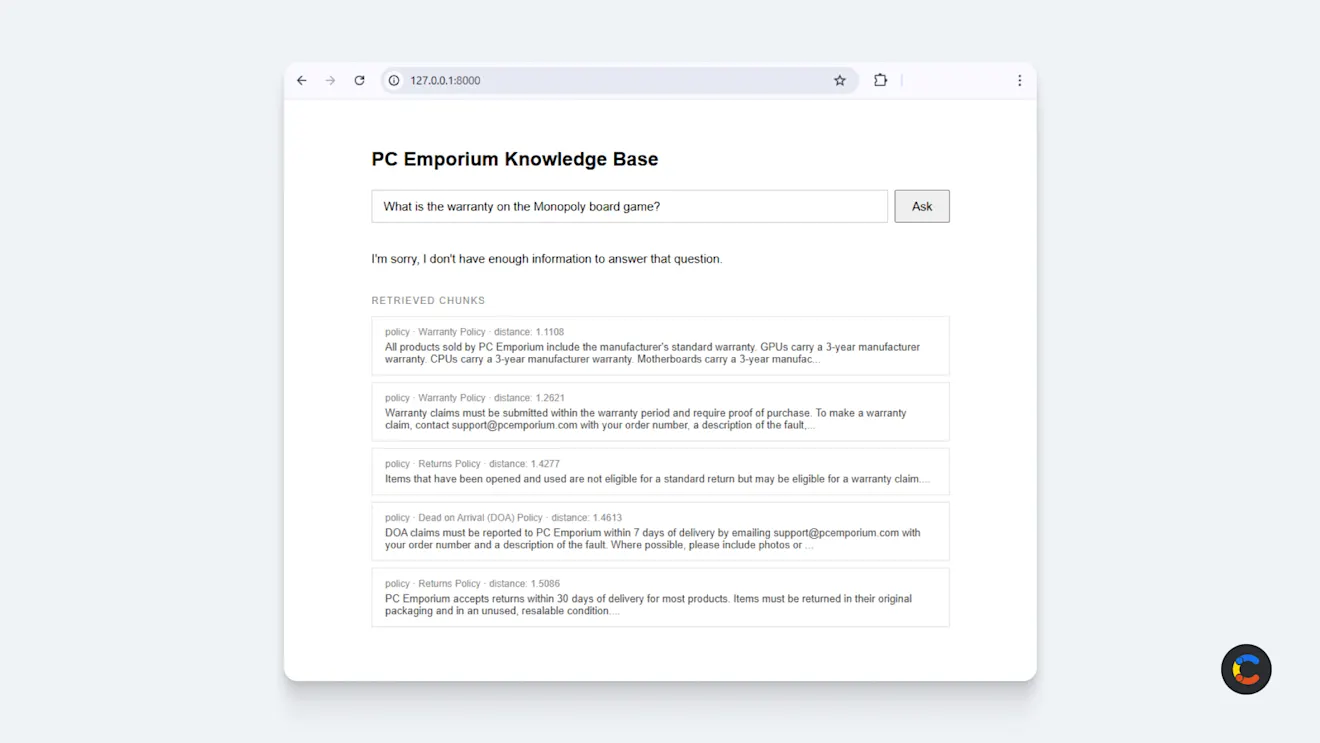Click the RETRIEVED CHUNKS label
This screenshot has width=1320, height=743.
[x=428, y=300]
